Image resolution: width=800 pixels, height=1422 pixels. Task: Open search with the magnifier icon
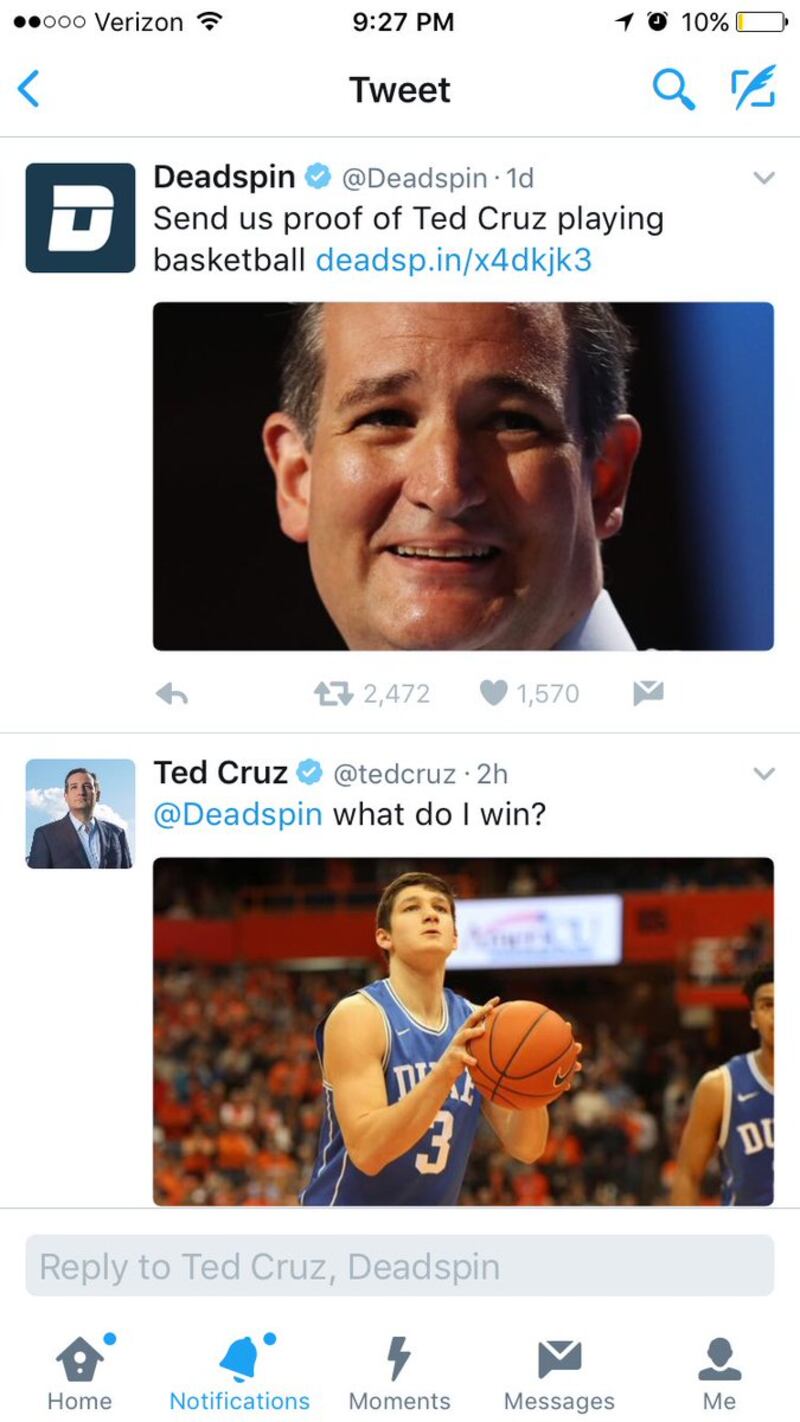coord(673,90)
